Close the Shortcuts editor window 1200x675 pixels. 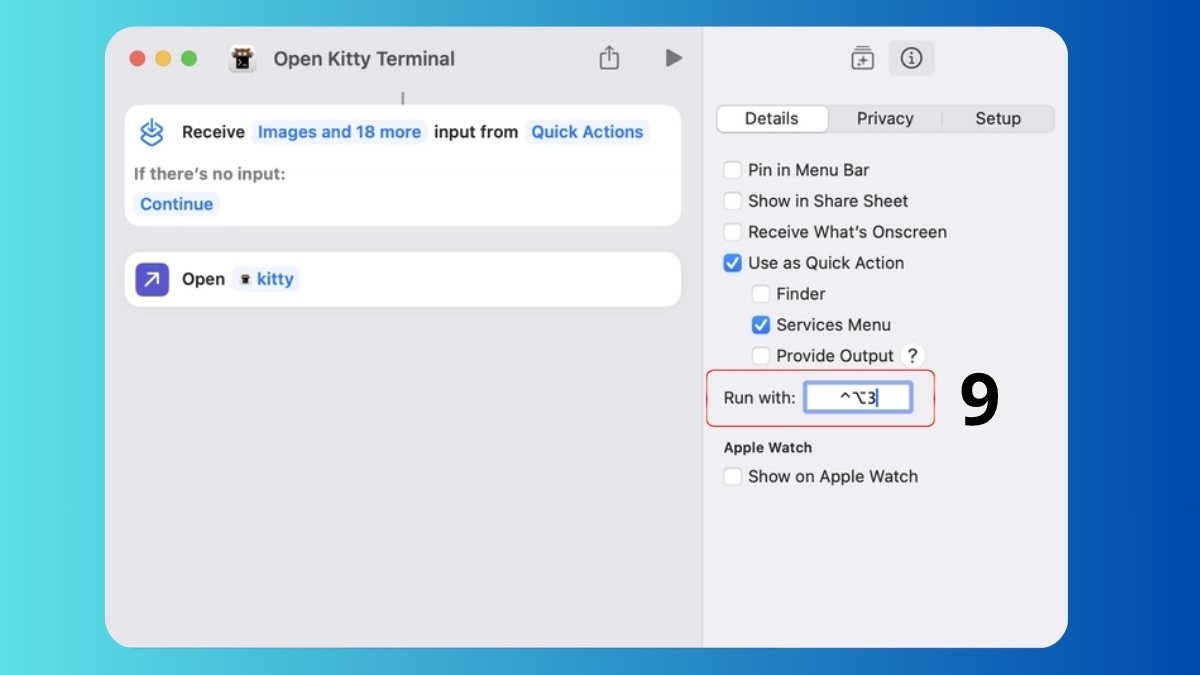(137, 59)
